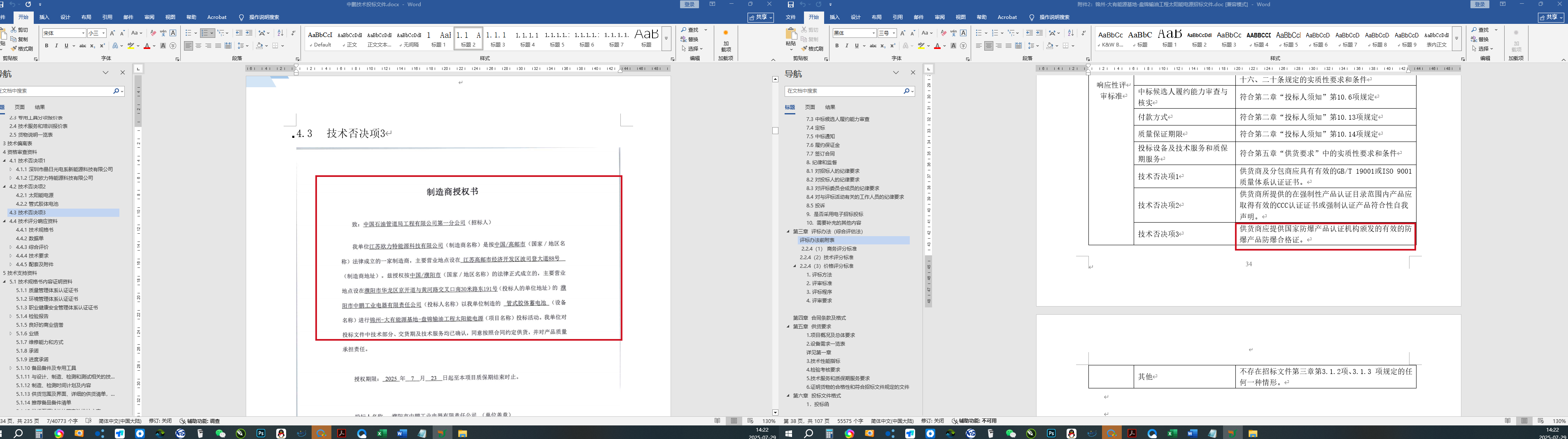Click 替换 in the left Word window
Screen dimensions: 1568x439
click(x=690, y=39)
